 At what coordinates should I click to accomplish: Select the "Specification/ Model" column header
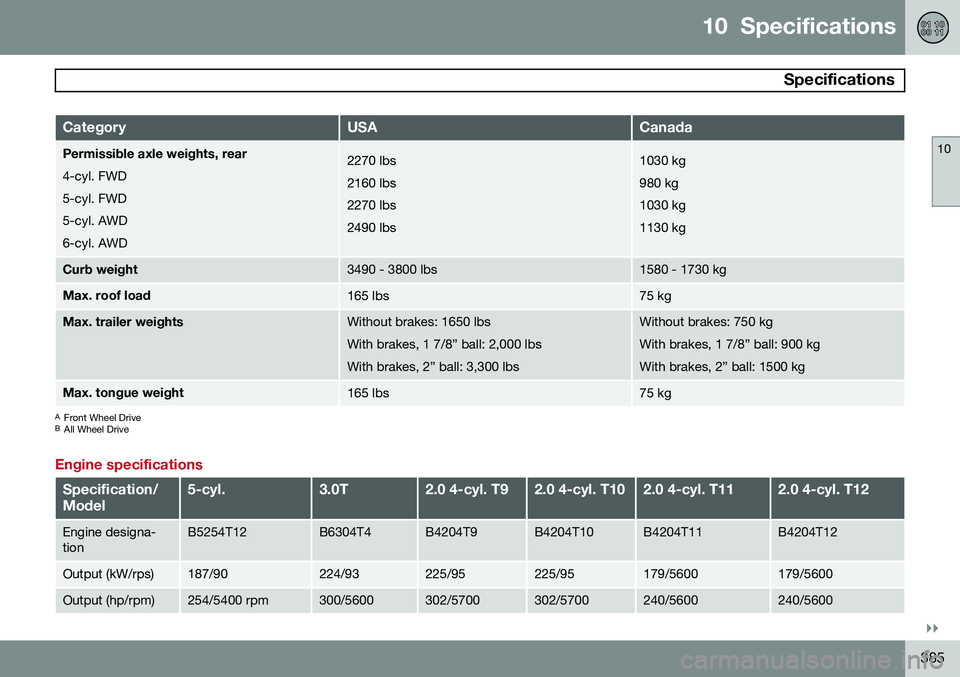tap(118, 498)
